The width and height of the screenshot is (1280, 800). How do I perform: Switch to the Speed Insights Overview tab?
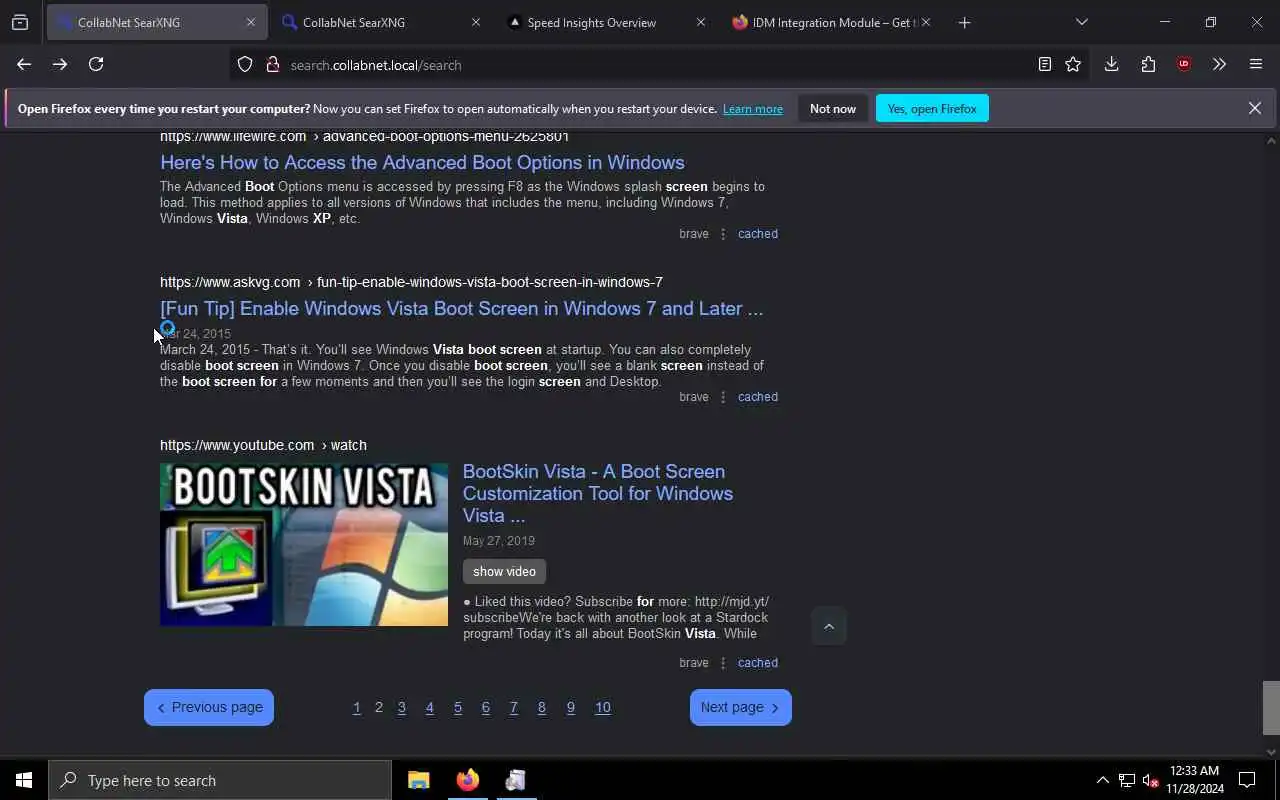(x=606, y=22)
